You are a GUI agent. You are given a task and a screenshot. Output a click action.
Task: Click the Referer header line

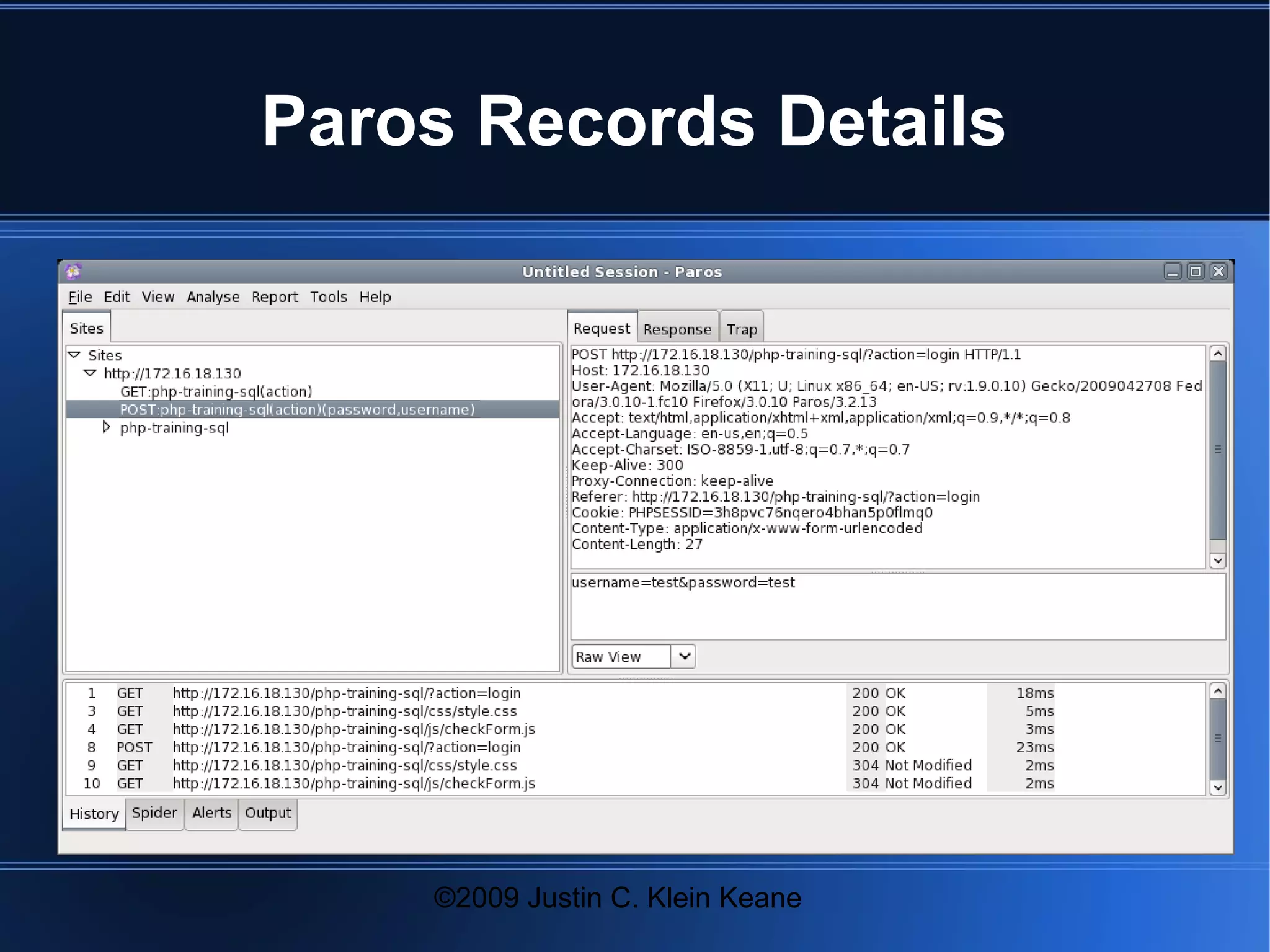pyautogui.click(x=776, y=497)
